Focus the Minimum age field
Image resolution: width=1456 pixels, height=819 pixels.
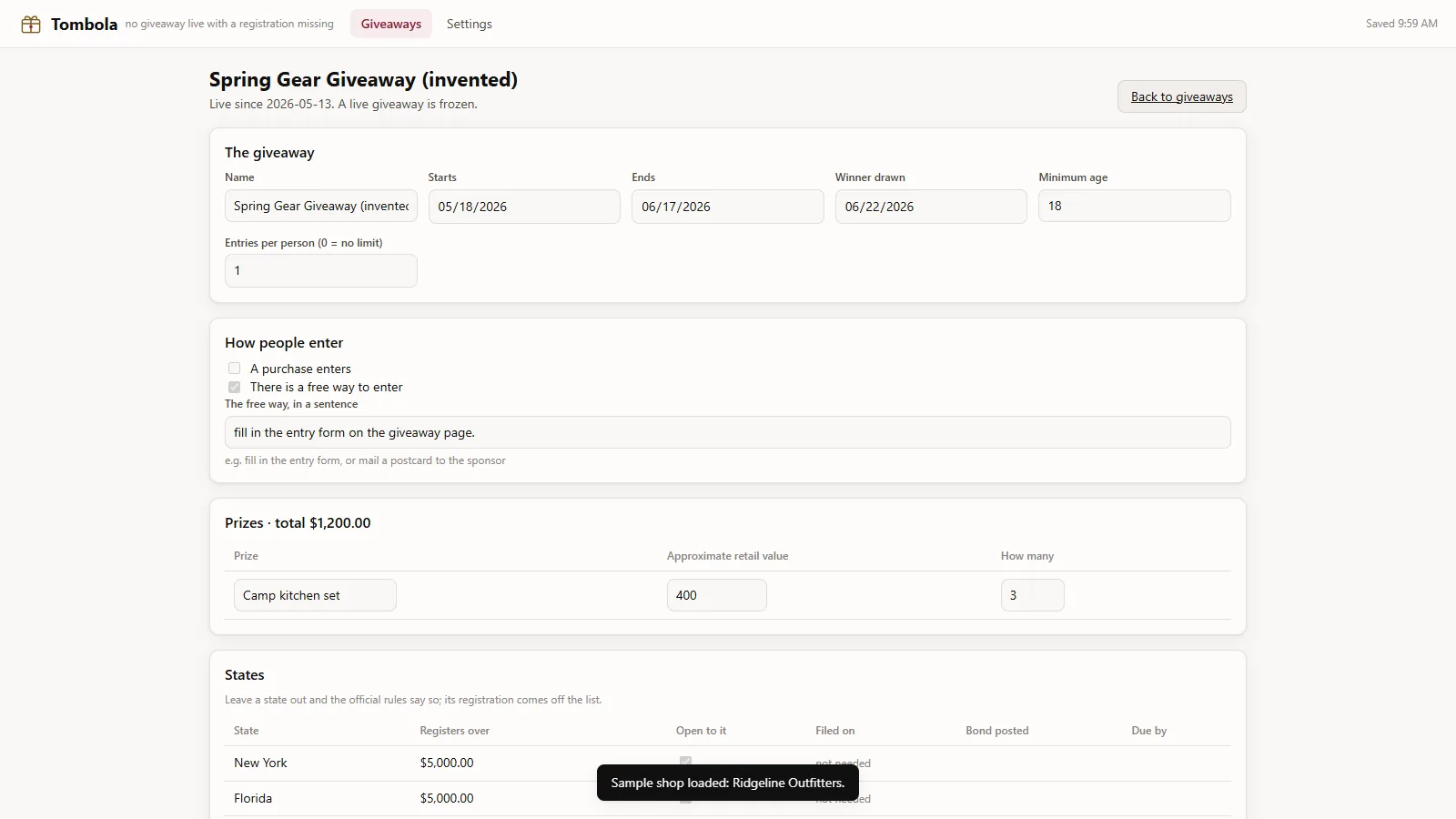click(1135, 206)
